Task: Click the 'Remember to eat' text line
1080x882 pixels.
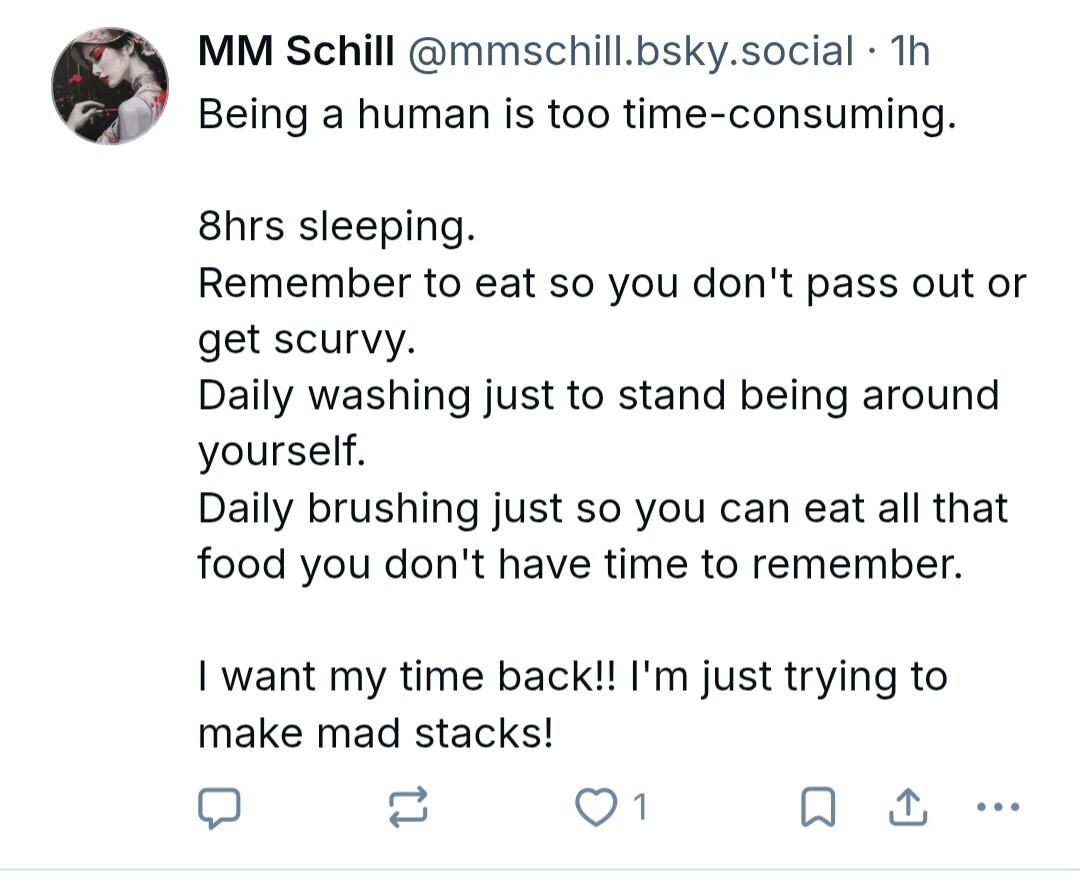Action: [x=611, y=284]
